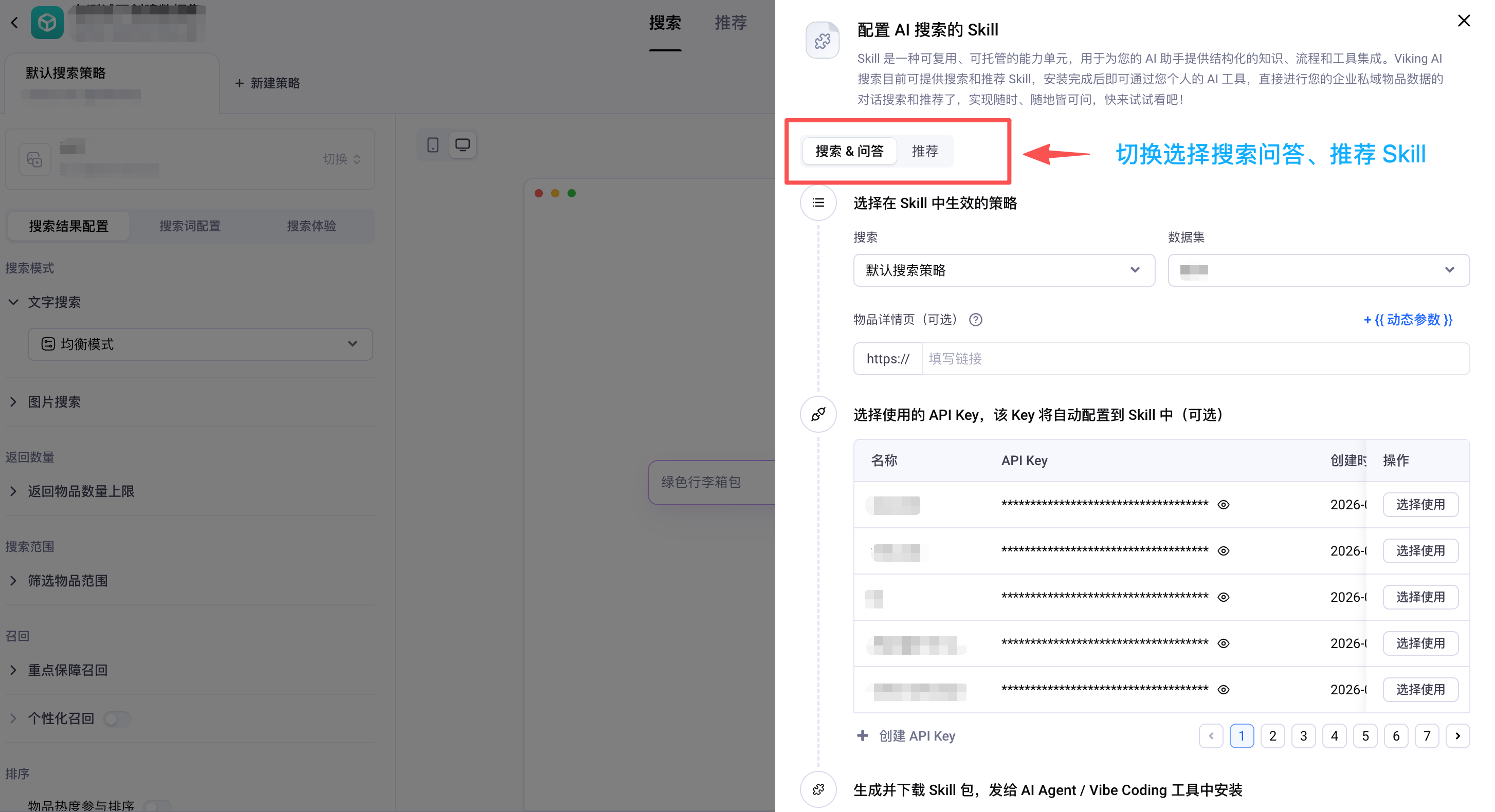Expand the 图片搜索 section
Screen dimensions: 1495x812
click(13, 402)
